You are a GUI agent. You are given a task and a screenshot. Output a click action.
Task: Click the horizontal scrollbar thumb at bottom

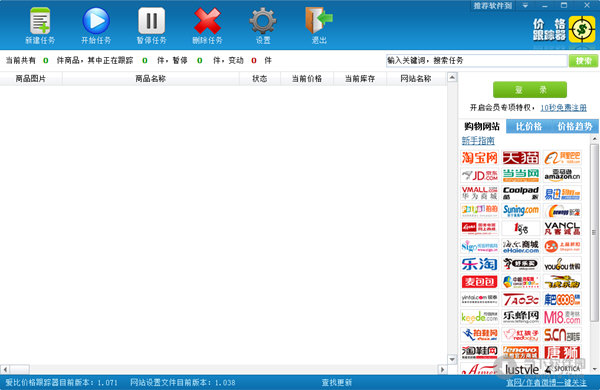point(20,369)
